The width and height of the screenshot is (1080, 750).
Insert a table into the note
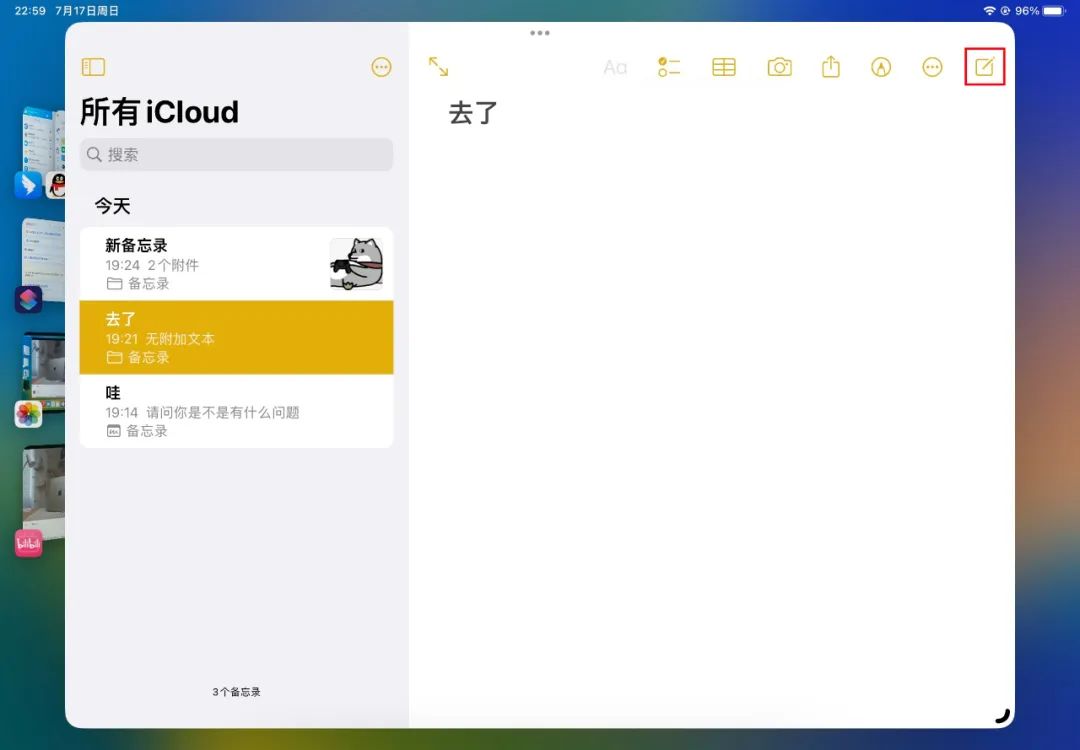click(723, 67)
